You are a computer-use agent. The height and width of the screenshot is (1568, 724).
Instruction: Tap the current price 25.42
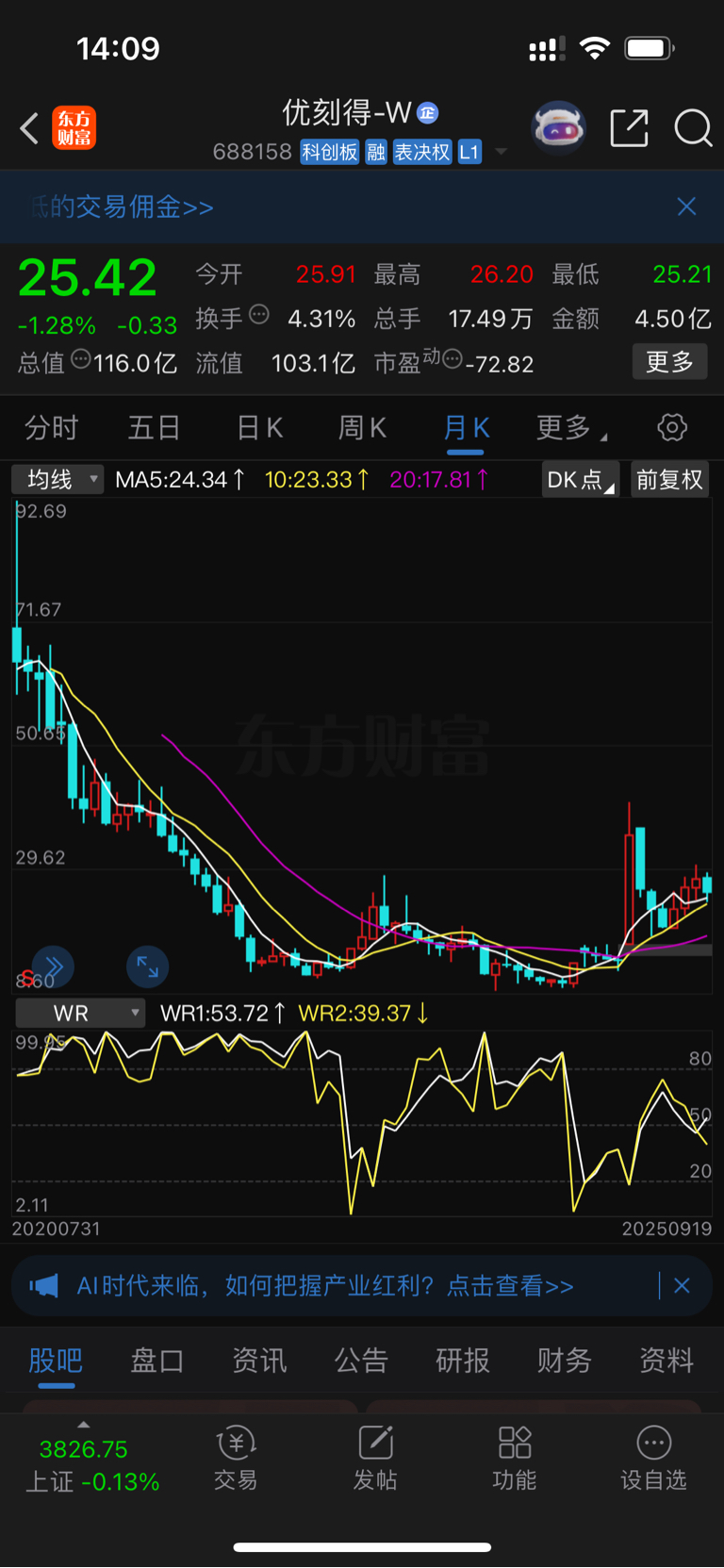coord(87,277)
